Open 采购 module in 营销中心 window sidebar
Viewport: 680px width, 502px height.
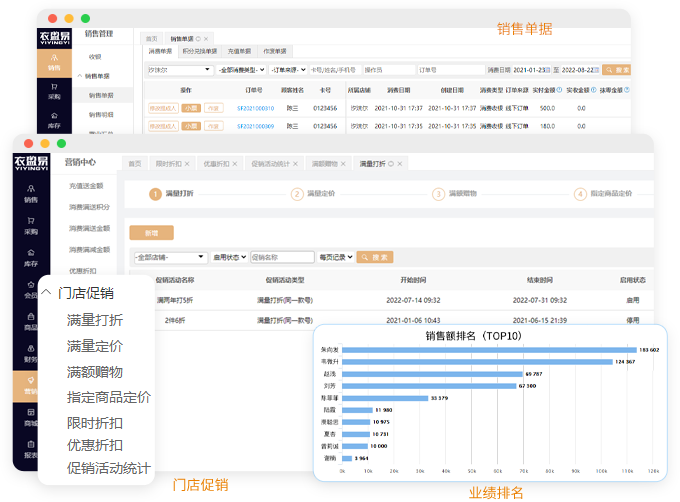pyautogui.click(x=31, y=226)
